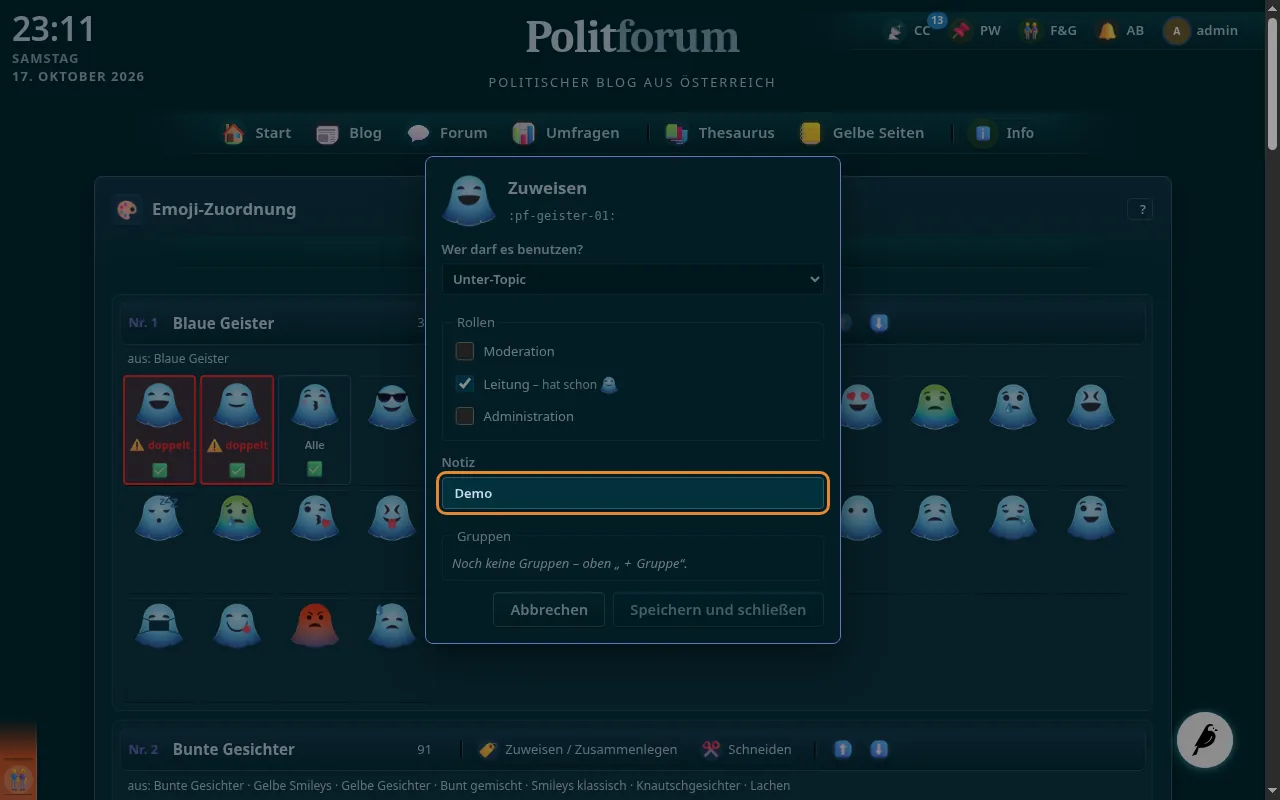Screen dimensions: 1280x800
Task: Click 'Zuweisen / Zusammenlegen' for Bunte Gesichter
Action: click(578, 749)
